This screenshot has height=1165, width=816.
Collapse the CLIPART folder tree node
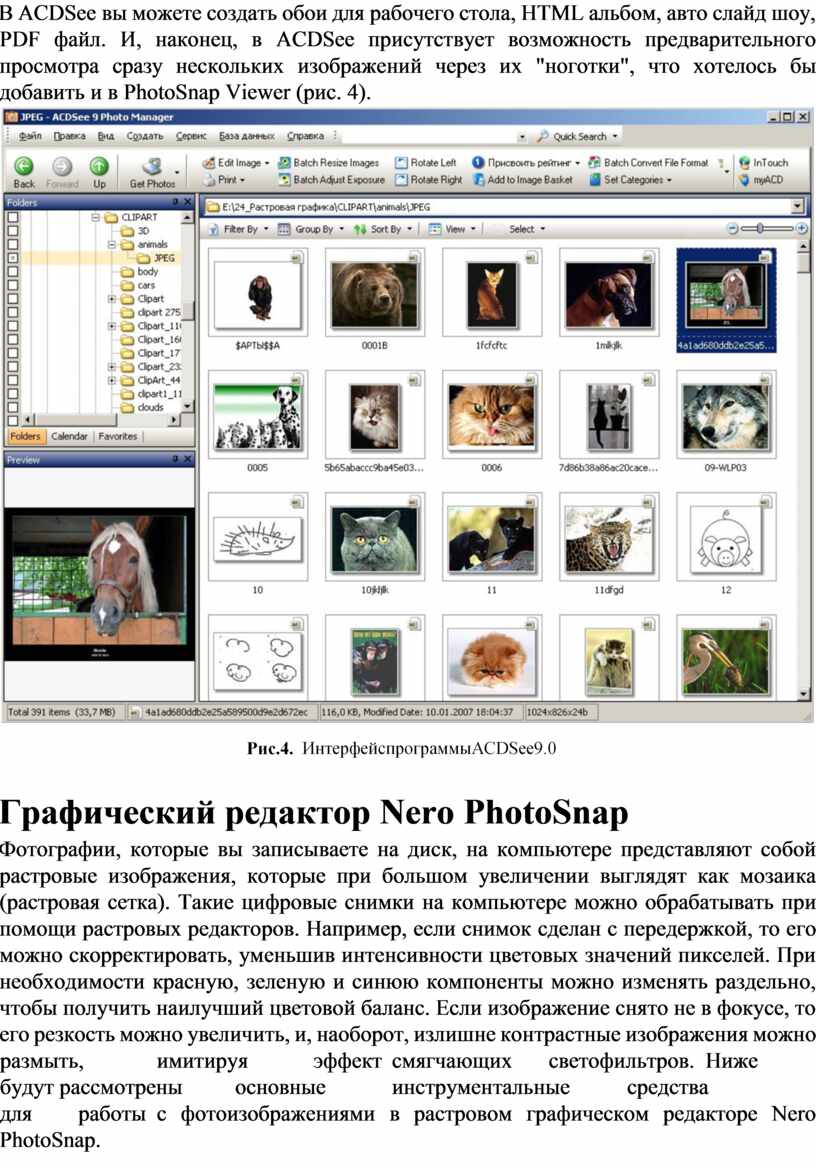pyautogui.click(x=97, y=216)
